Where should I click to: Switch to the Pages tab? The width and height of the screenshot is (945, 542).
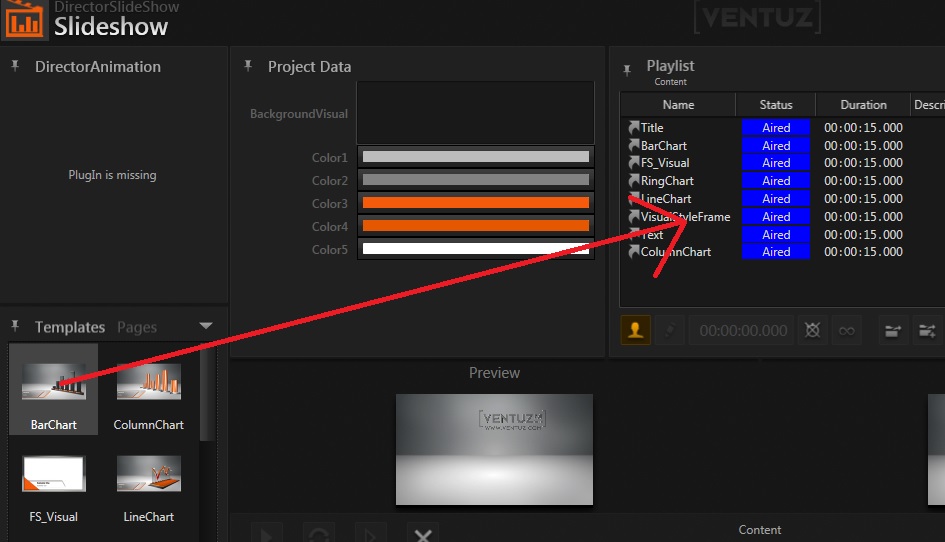pos(136,327)
